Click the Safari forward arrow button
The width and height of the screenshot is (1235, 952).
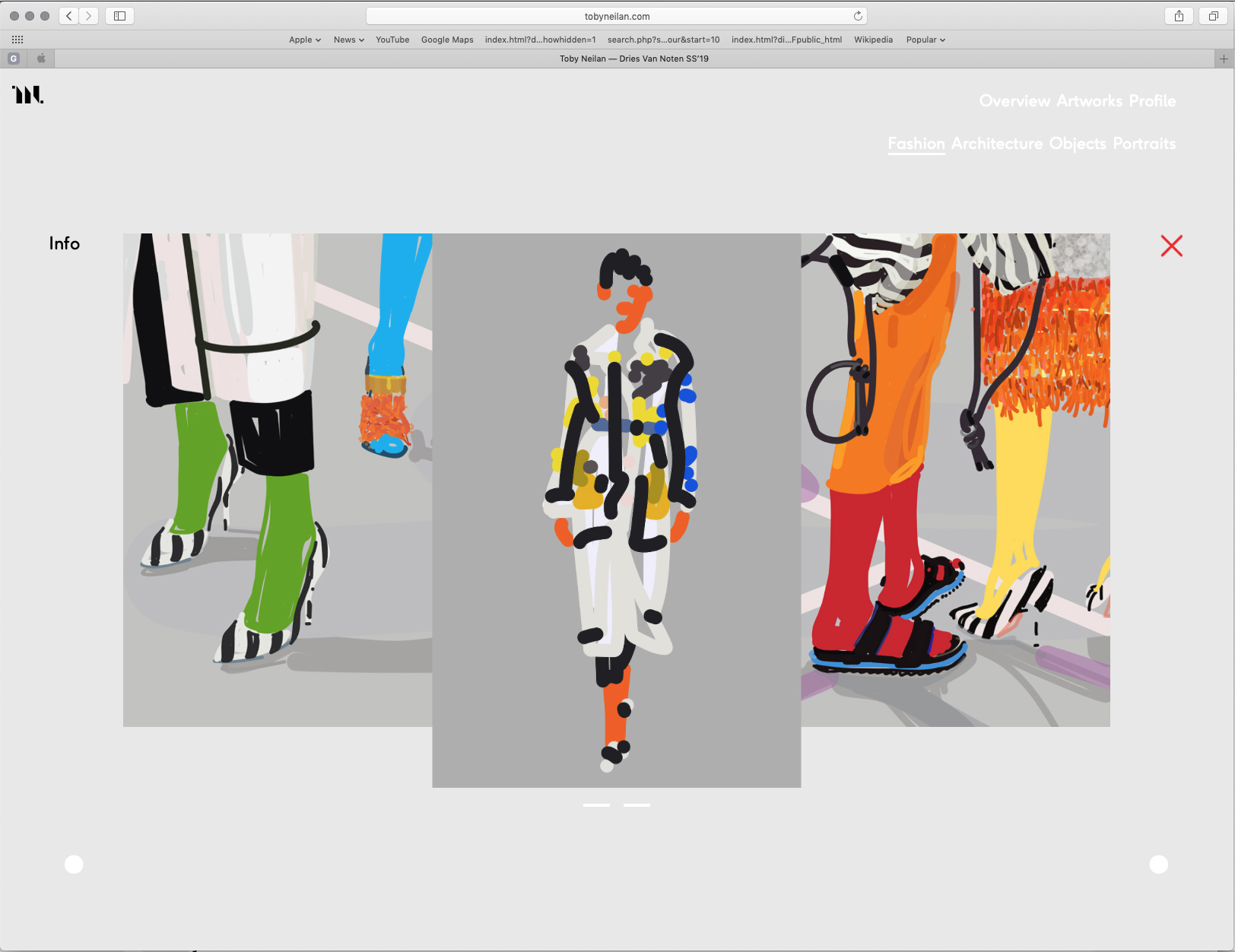88,16
